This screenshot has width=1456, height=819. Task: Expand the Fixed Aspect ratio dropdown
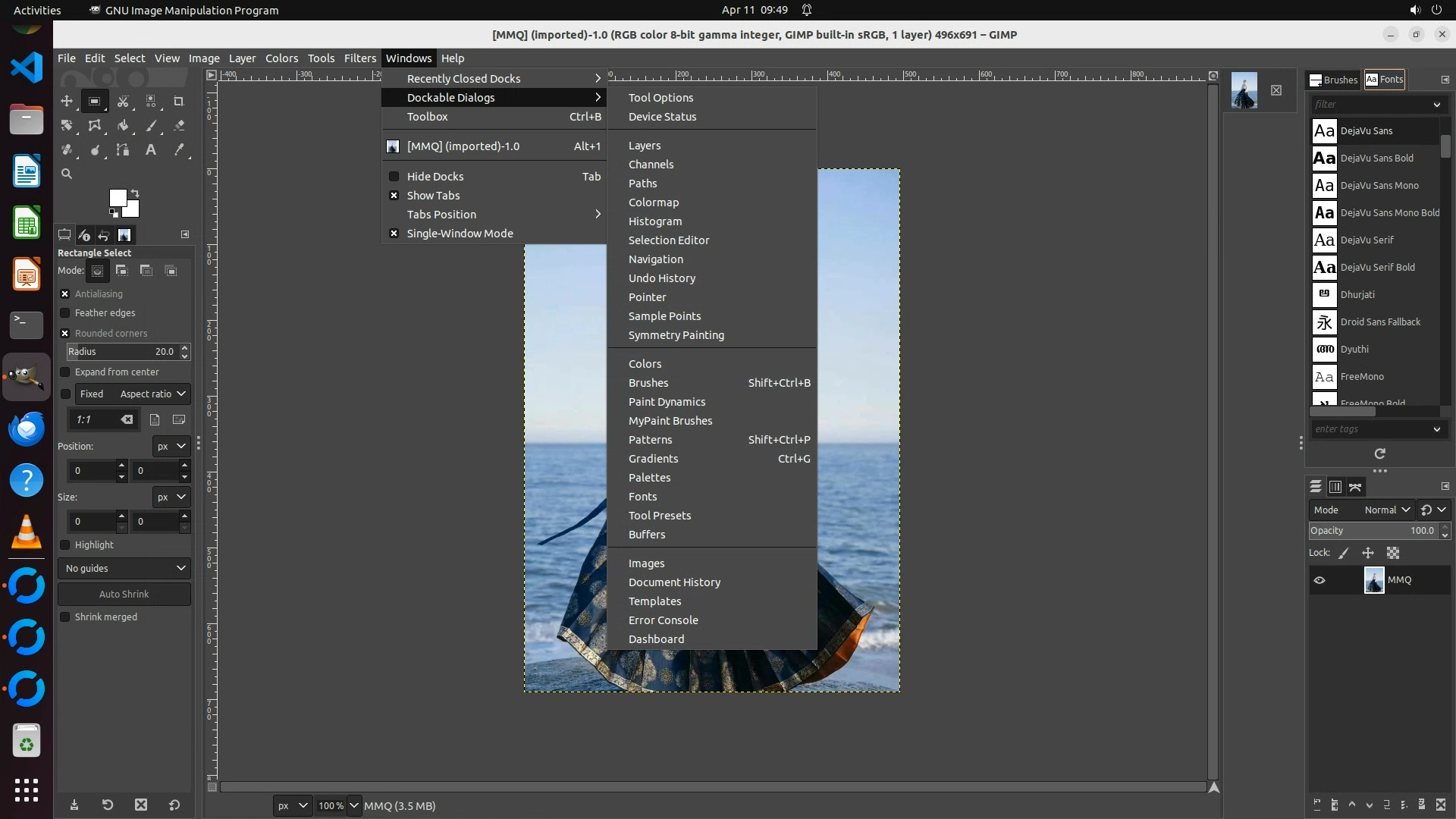(x=152, y=394)
